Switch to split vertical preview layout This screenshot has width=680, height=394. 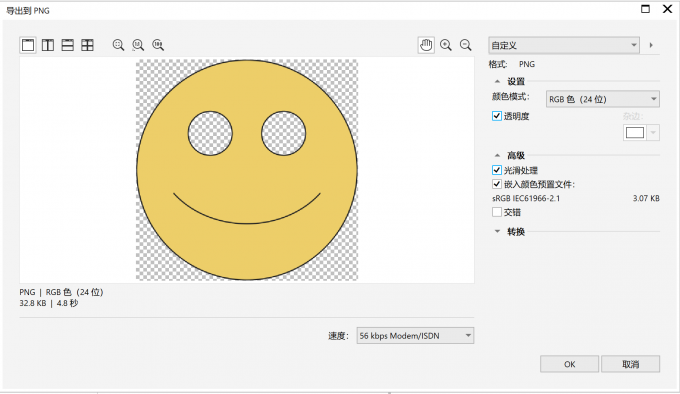coord(48,45)
